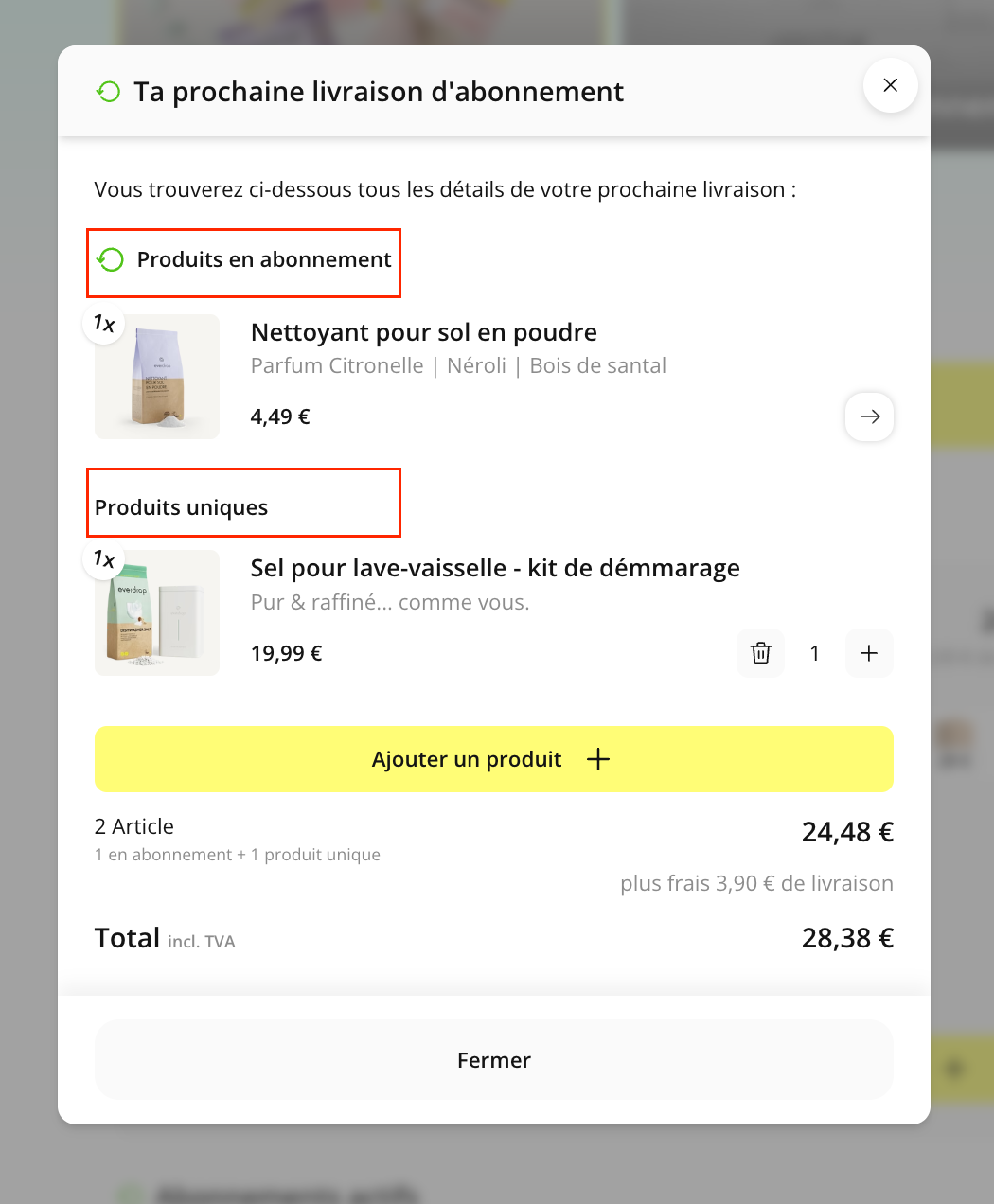Click the refresh icon beside Produits en abonnement

point(111,259)
